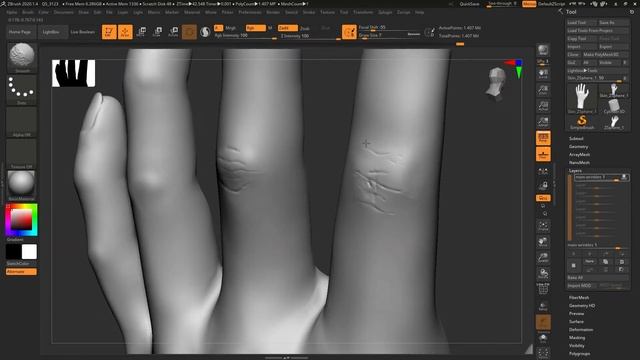Open the current brush thumbnail
The height and width of the screenshot is (360, 640).
point(22,57)
